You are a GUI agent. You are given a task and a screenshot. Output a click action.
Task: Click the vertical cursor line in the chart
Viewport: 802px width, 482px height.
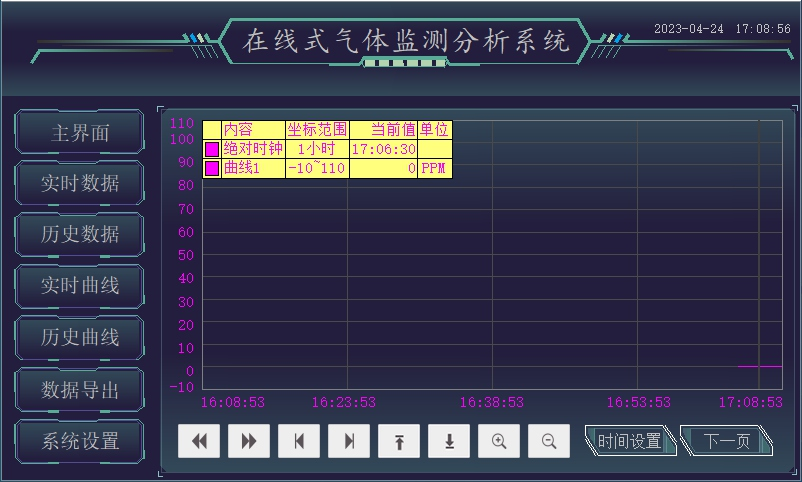point(759,255)
